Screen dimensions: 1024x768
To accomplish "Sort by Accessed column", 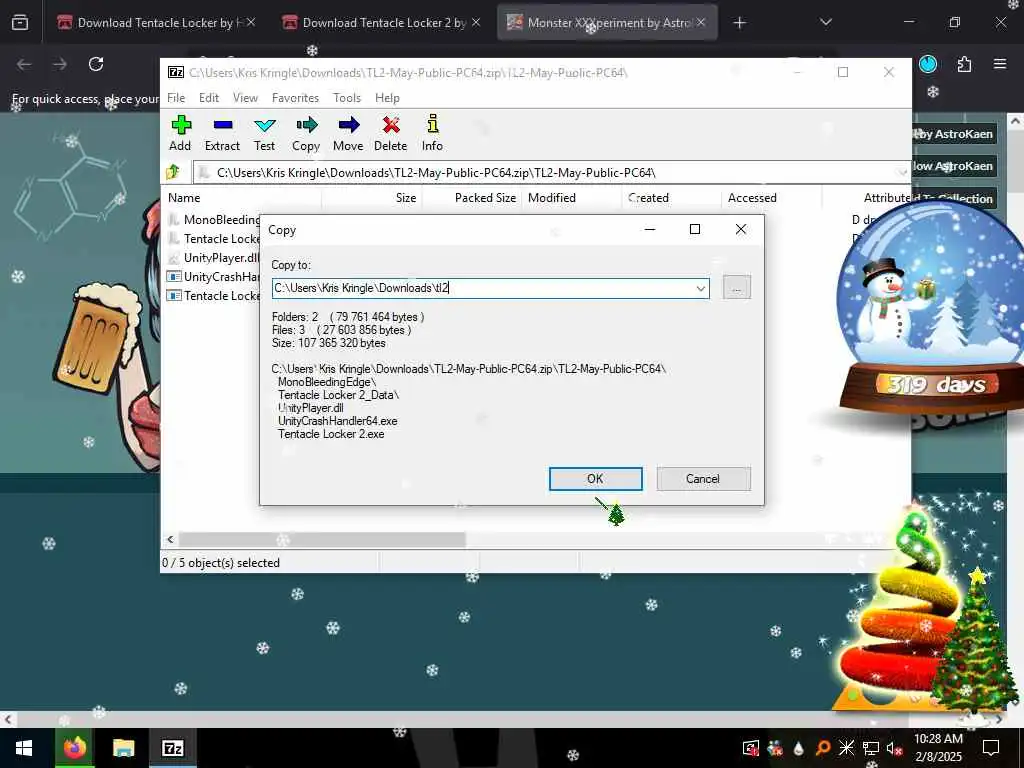I will click(771, 198).
